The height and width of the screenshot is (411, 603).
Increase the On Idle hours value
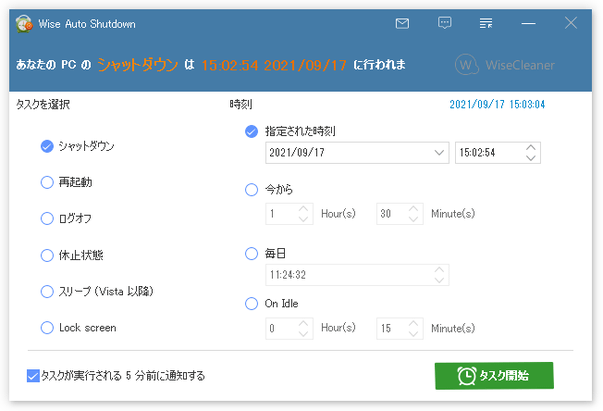[x=303, y=324]
